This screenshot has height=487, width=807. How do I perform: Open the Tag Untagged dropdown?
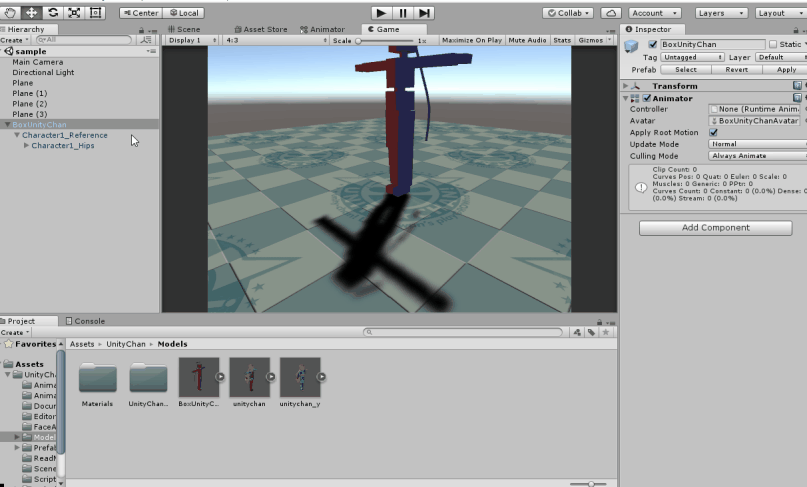[692, 57]
